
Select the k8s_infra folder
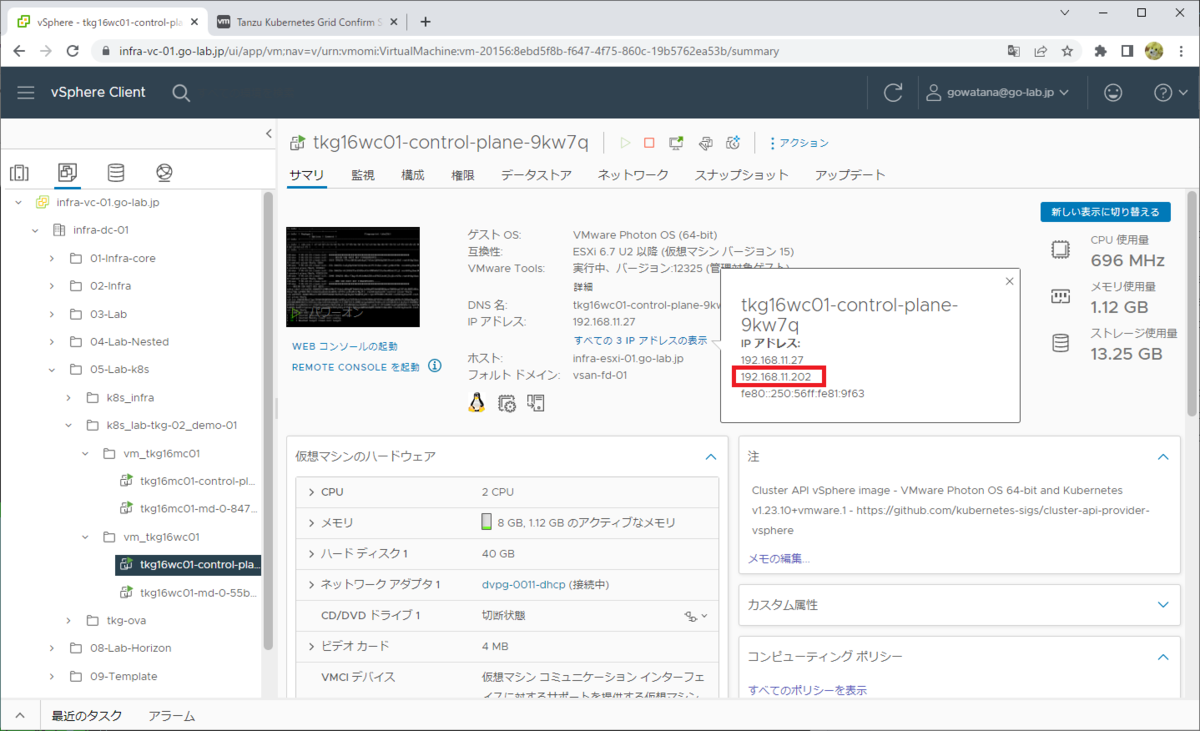(130, 397)
